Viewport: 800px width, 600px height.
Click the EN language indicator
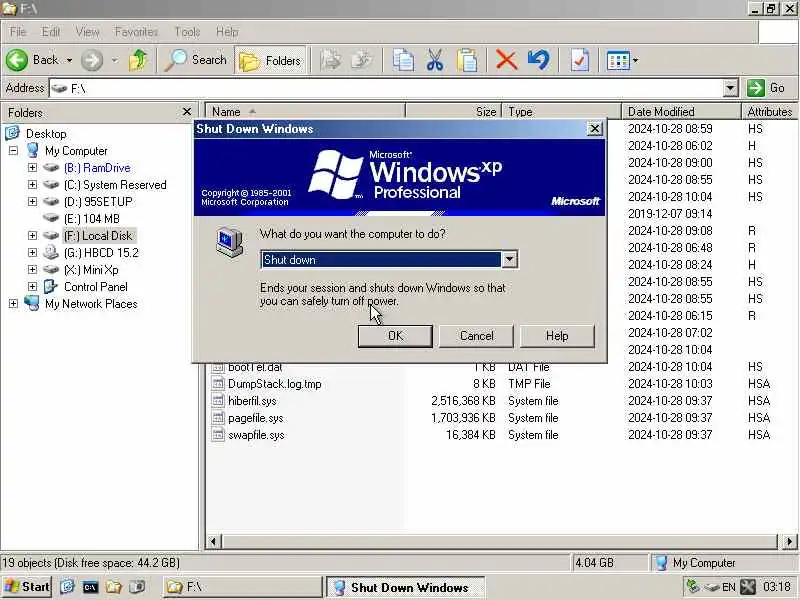point(729,587)
